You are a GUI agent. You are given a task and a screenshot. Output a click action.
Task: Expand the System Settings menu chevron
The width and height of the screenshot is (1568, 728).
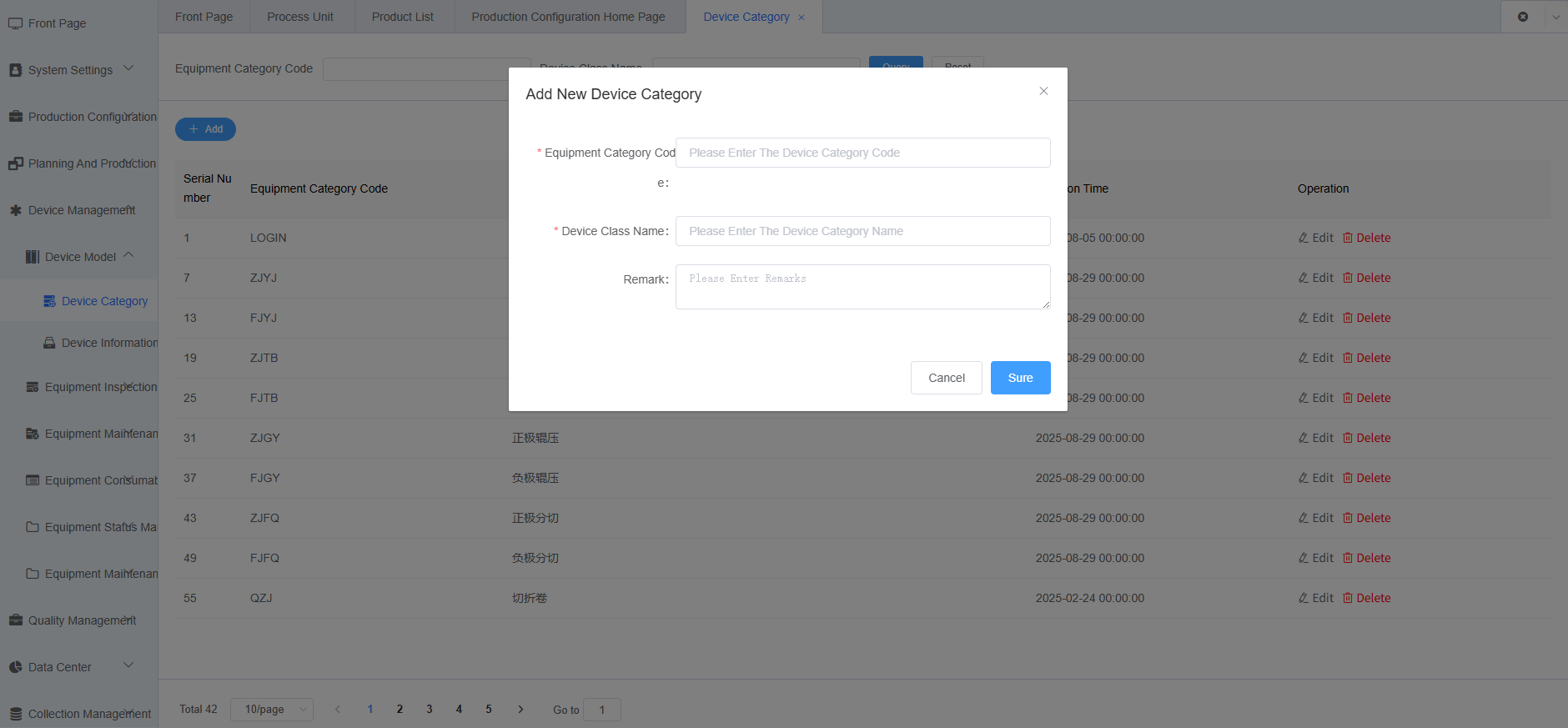[x=128, y=68]
